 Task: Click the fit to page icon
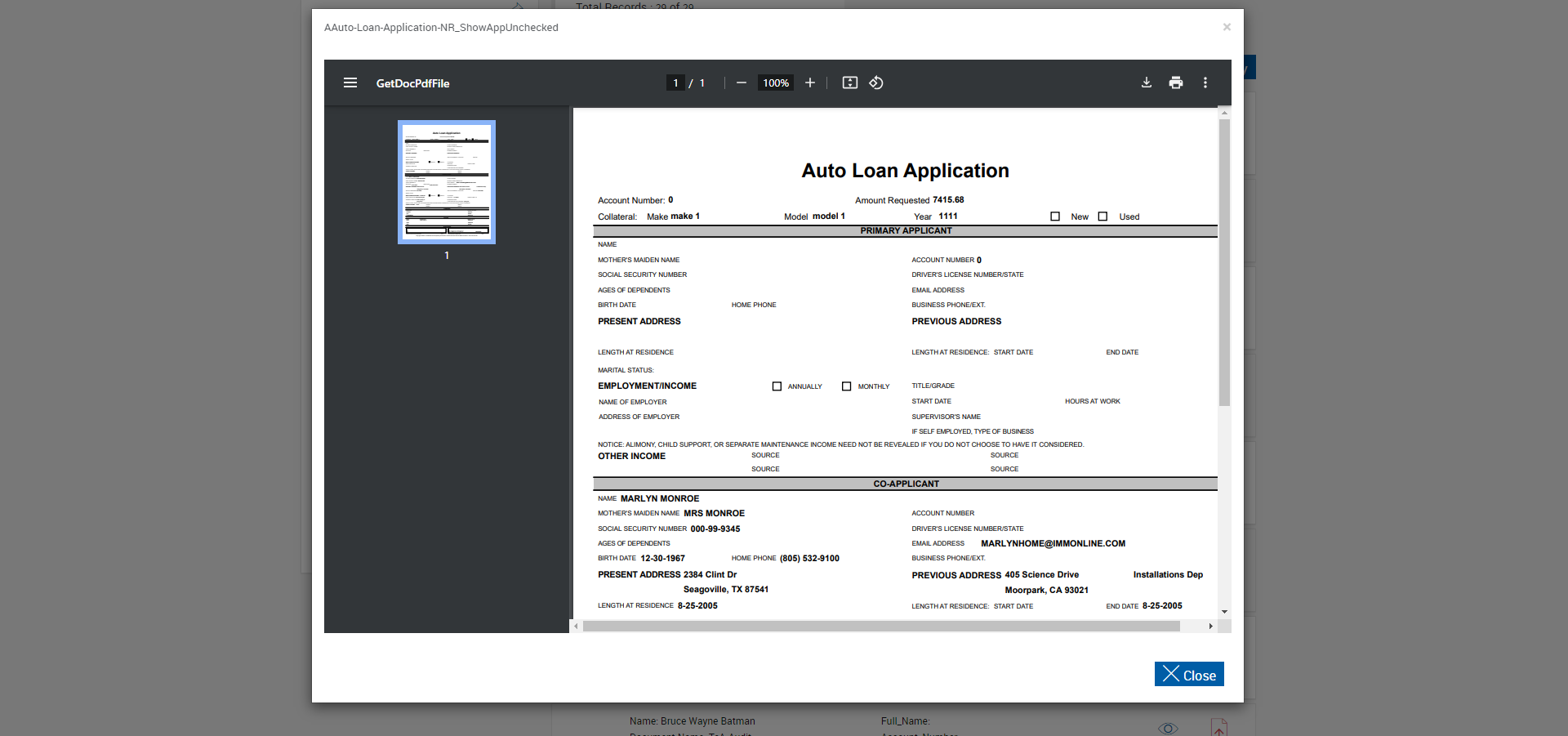pyautogui.click(x=849, y=83)
